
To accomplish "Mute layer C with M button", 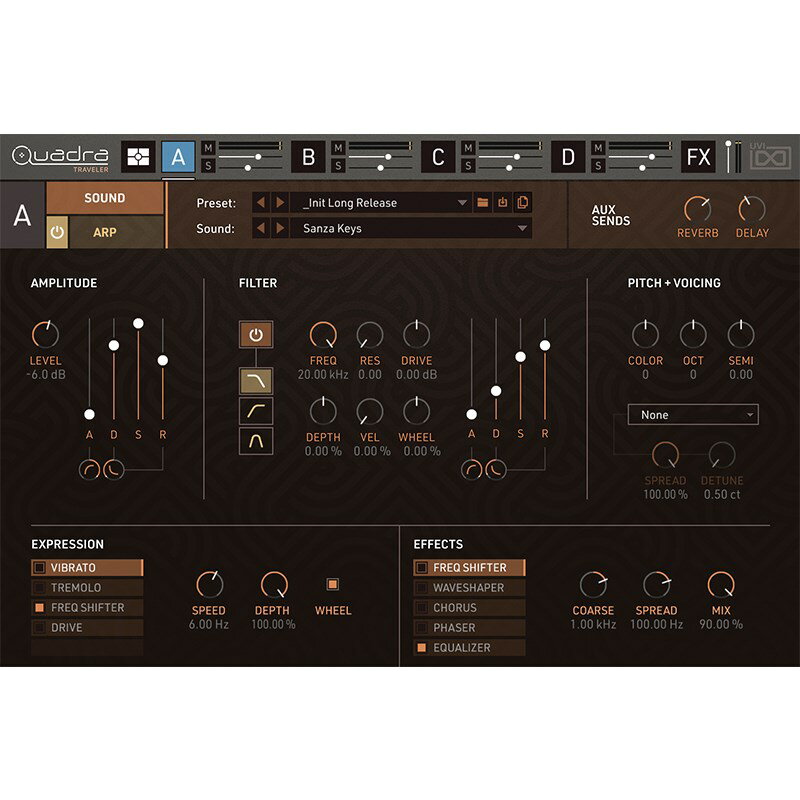I will (x=467, y=148).
